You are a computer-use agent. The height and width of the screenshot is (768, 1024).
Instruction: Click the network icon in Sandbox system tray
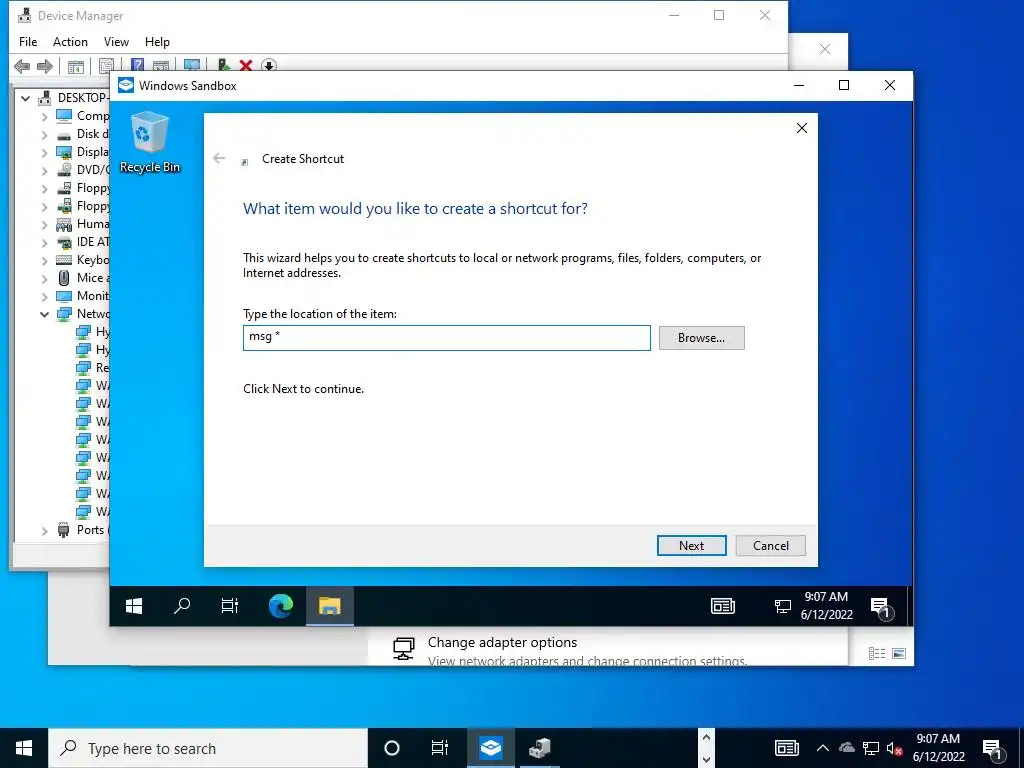tap(782, 606)
